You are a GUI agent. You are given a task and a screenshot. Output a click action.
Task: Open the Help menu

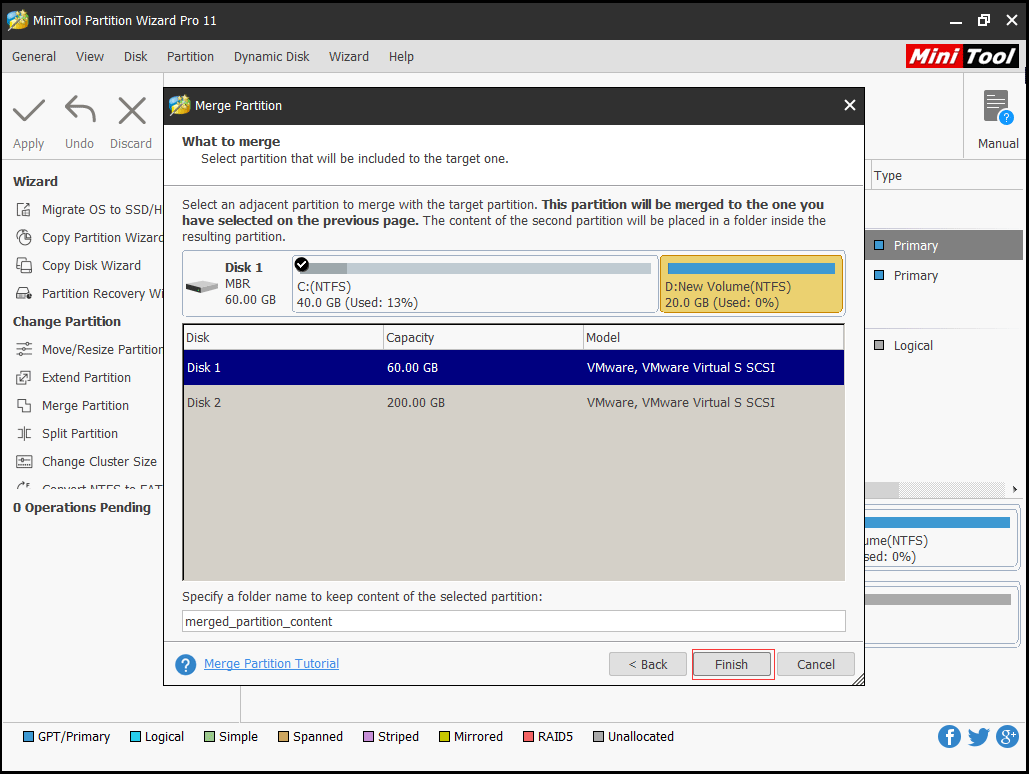coord(401,56)
